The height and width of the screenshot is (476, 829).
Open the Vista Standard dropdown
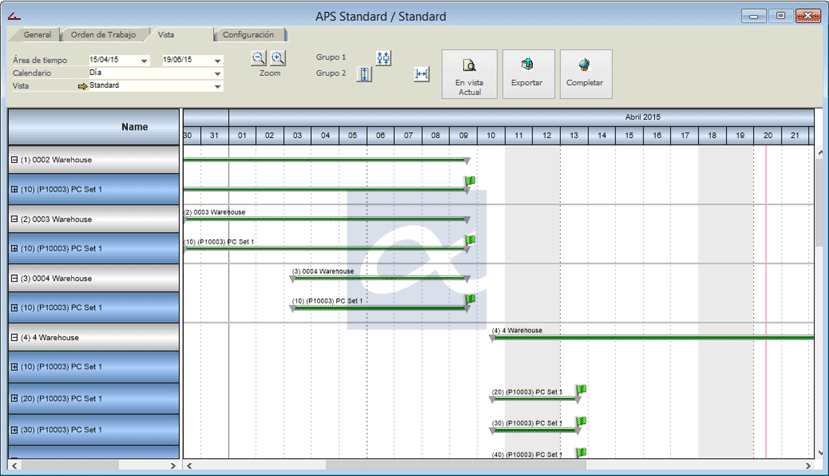point(215,86)
